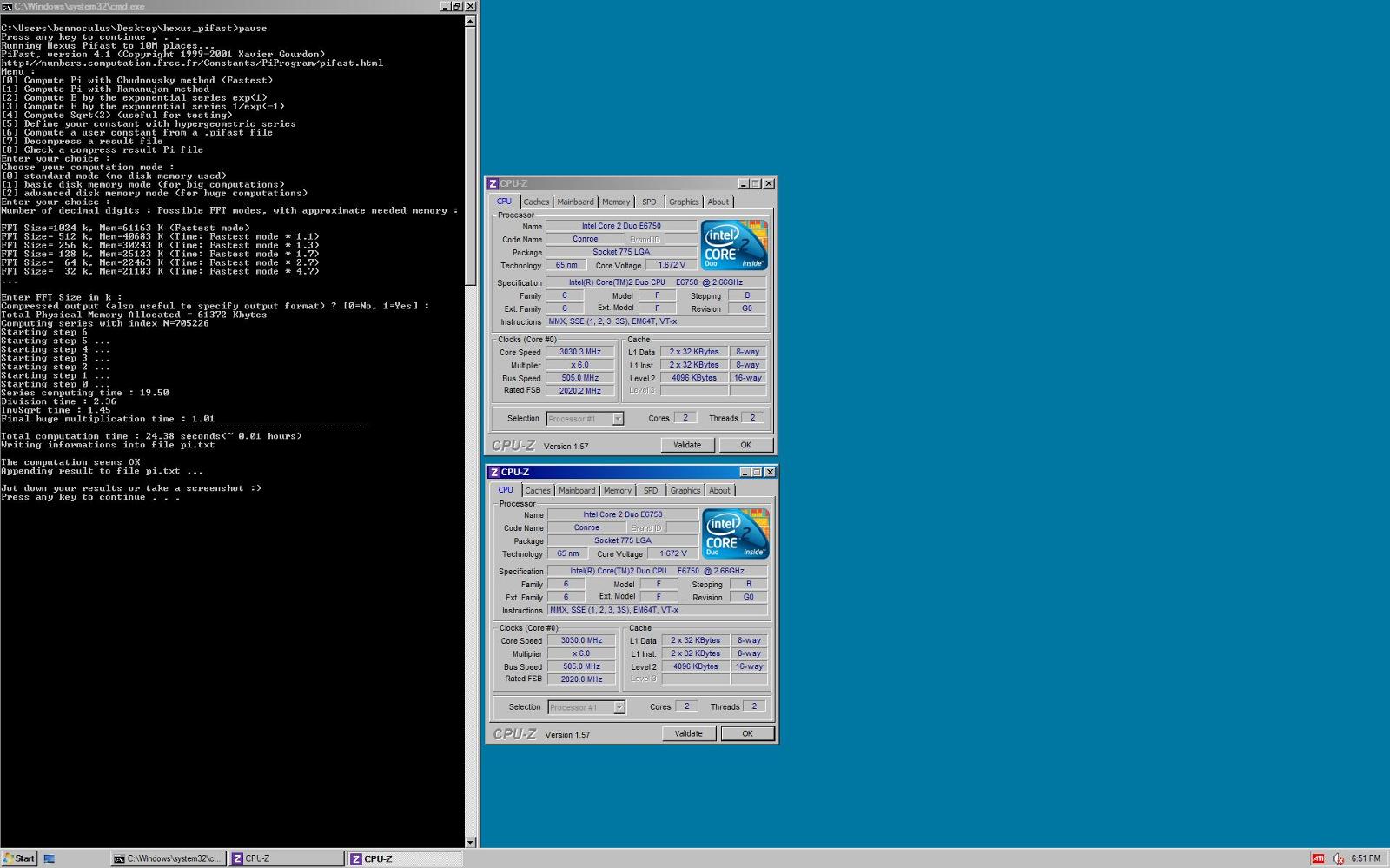Open the Caches tab in upper CPU-Z window
Screen dimensions: 1390x868
[x=536, y=202]
